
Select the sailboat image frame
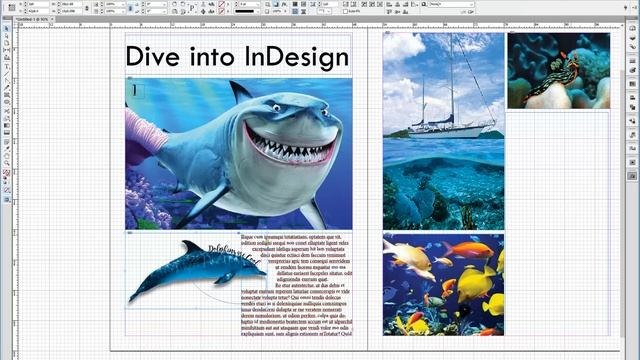[444, 131]
